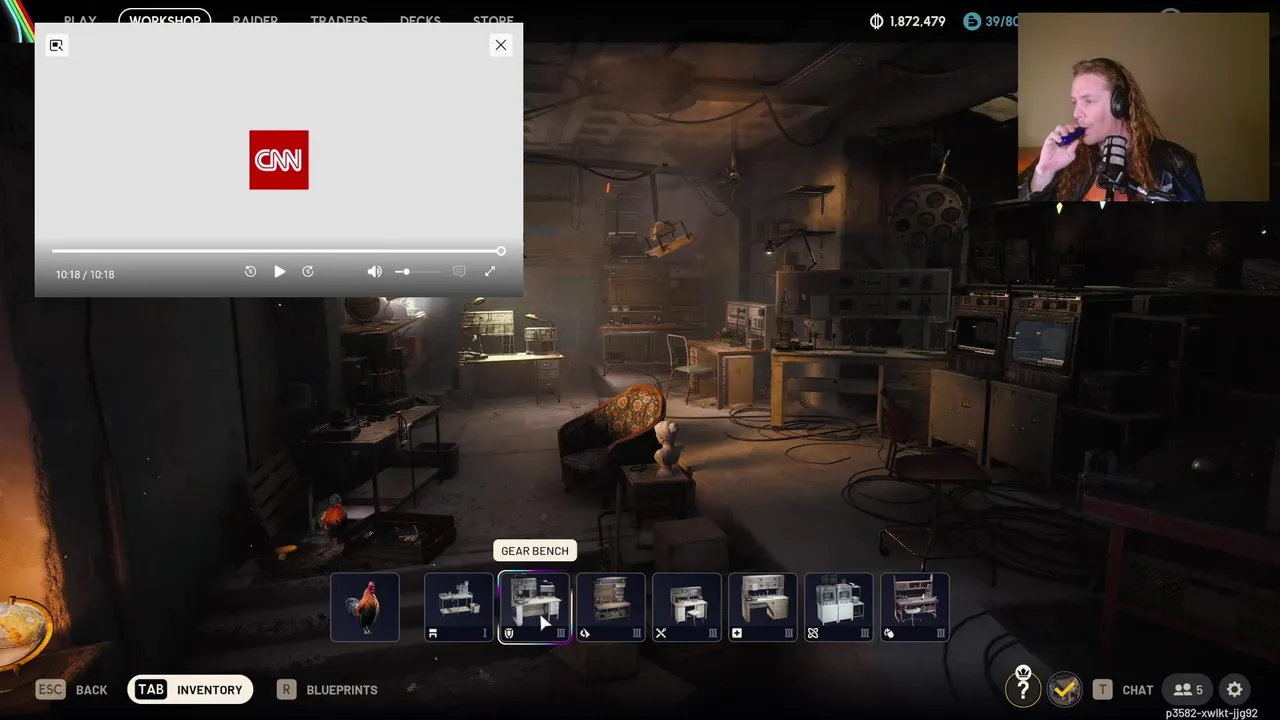Open the level I workbench station
Image resolution: width=1280 pixels, height=720 pixels.
(x=458, y=607)
